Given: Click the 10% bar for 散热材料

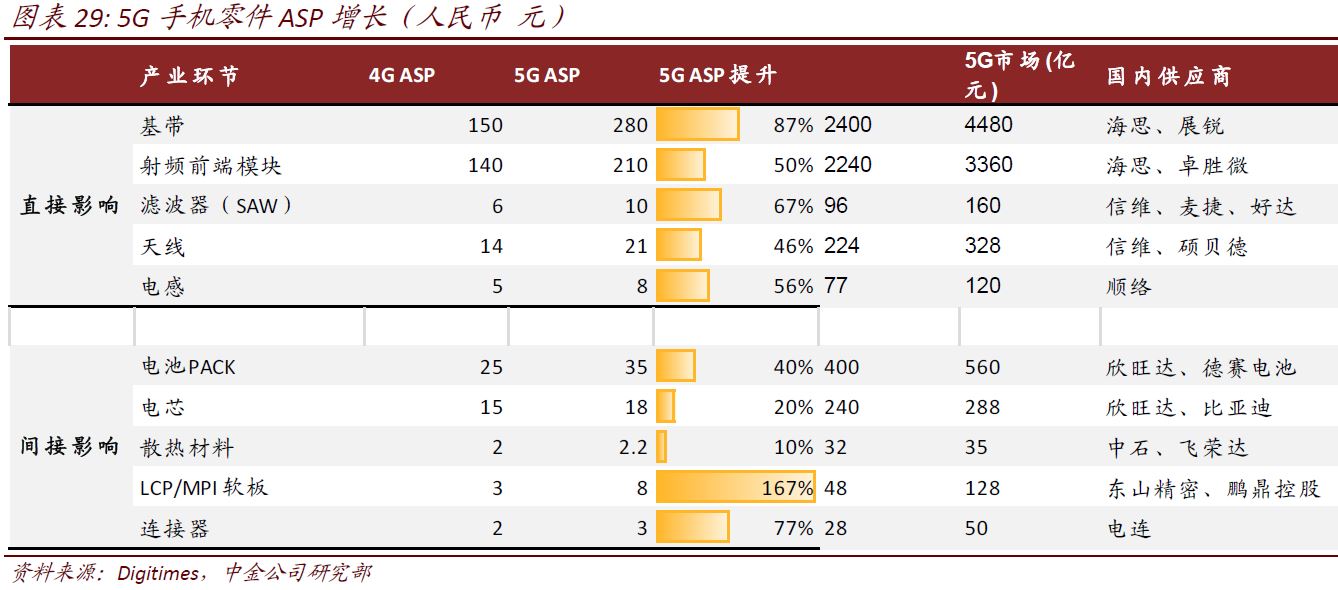Looking at the screenshot, I should point(661,447).
